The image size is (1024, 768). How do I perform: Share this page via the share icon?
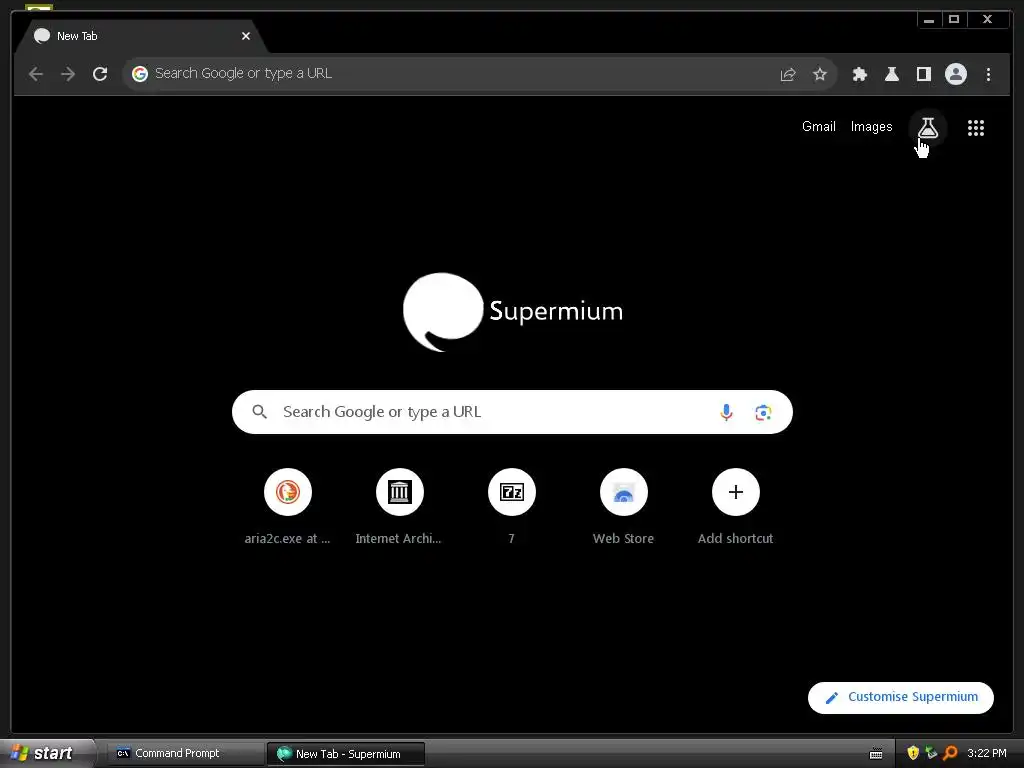click(788, 74)
